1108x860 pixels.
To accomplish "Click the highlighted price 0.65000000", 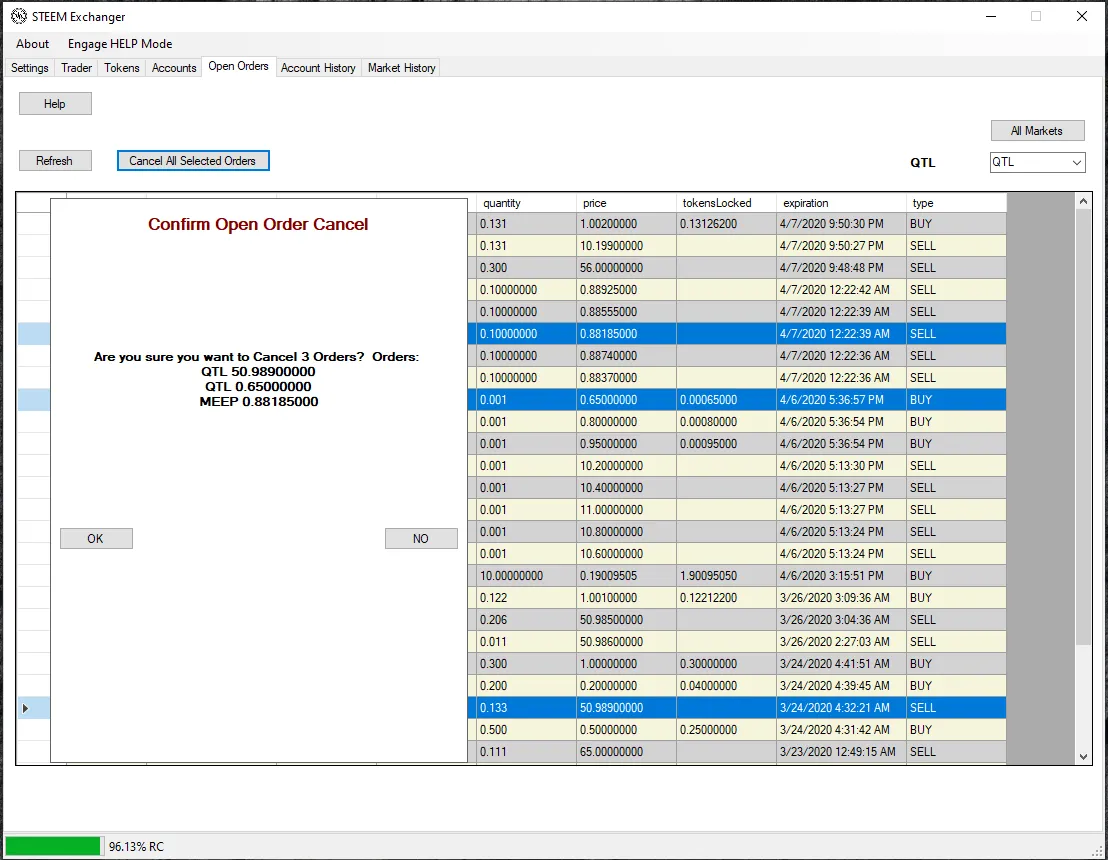I will [626, 400].
